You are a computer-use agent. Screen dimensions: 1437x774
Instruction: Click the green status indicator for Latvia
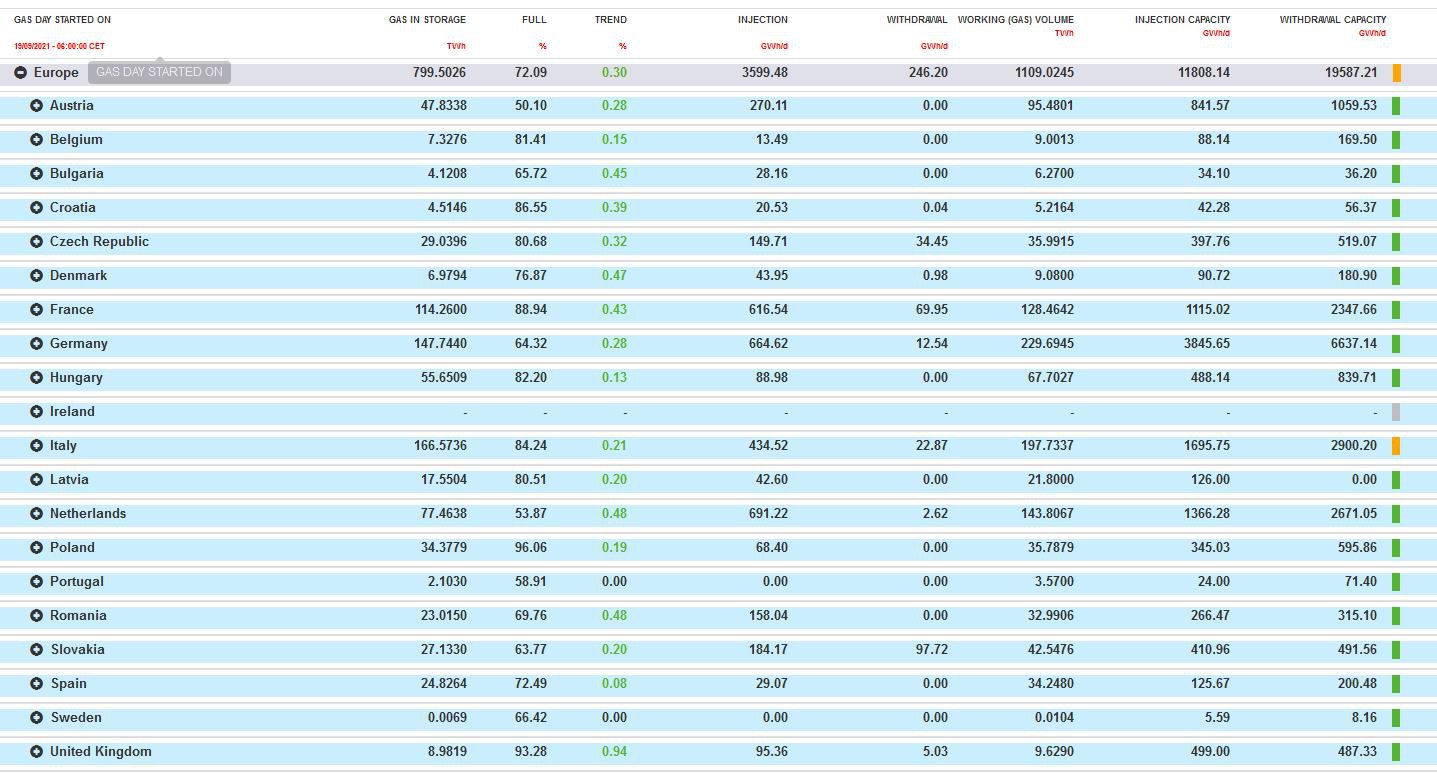(1396, 480)
